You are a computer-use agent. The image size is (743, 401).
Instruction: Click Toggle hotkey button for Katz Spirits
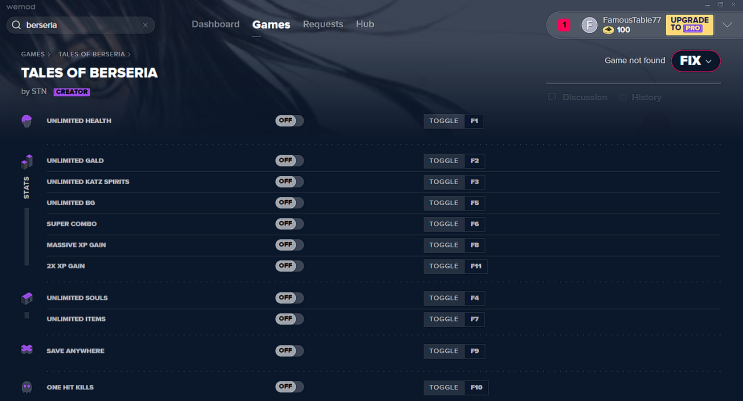(444, 182)
